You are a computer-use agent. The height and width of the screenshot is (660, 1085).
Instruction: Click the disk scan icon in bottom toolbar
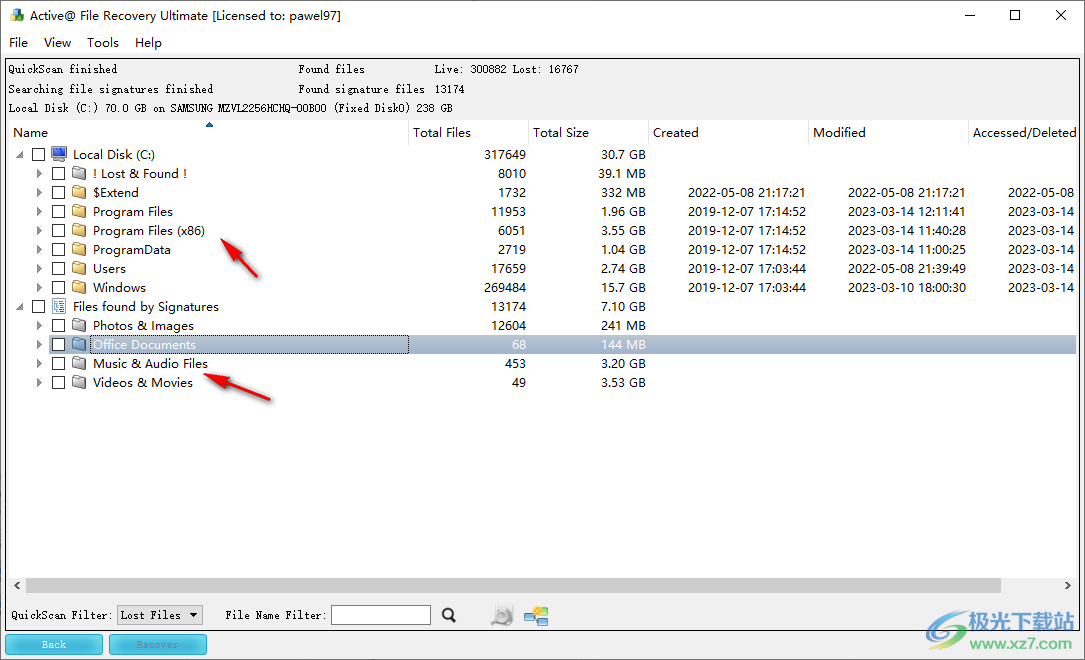tap(502, 615)
